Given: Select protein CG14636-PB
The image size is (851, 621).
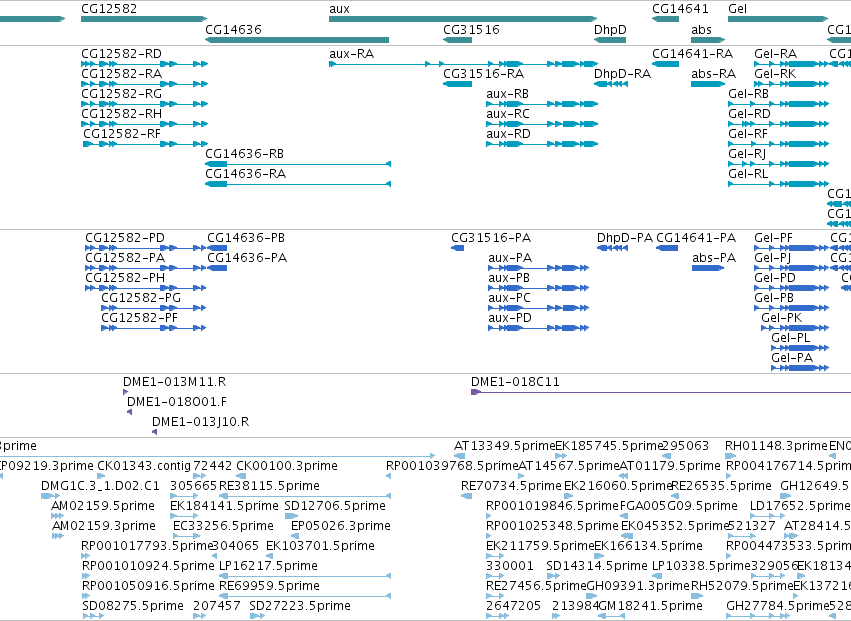Looking at the screenshot, I should [x=246, y=238].
